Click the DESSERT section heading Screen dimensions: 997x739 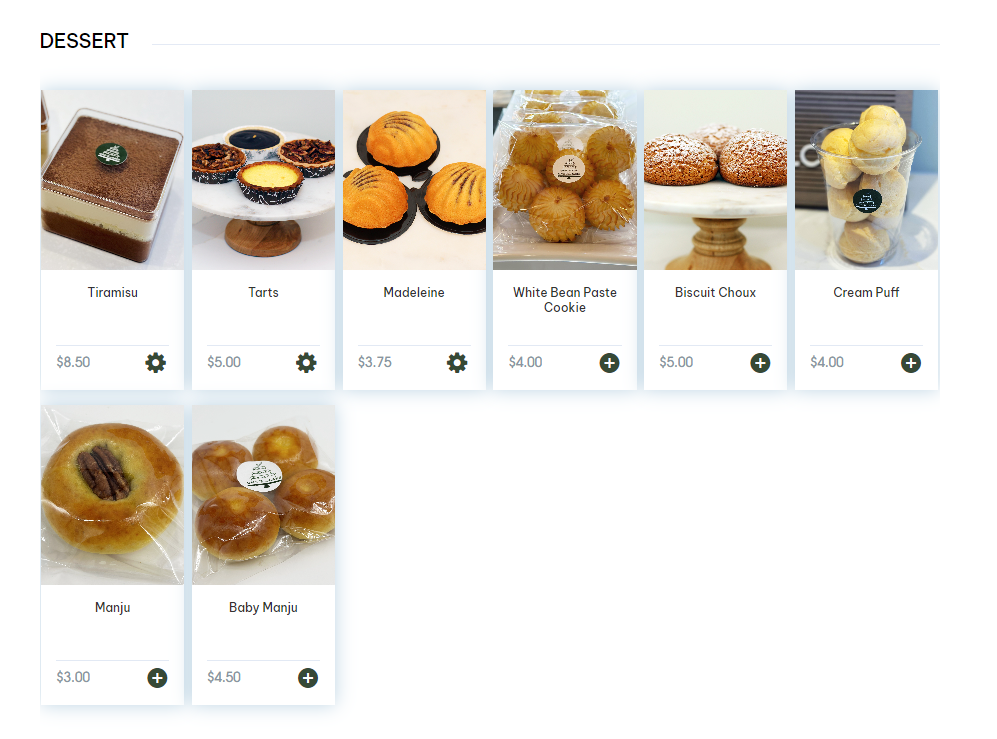(x=84, y=41)
